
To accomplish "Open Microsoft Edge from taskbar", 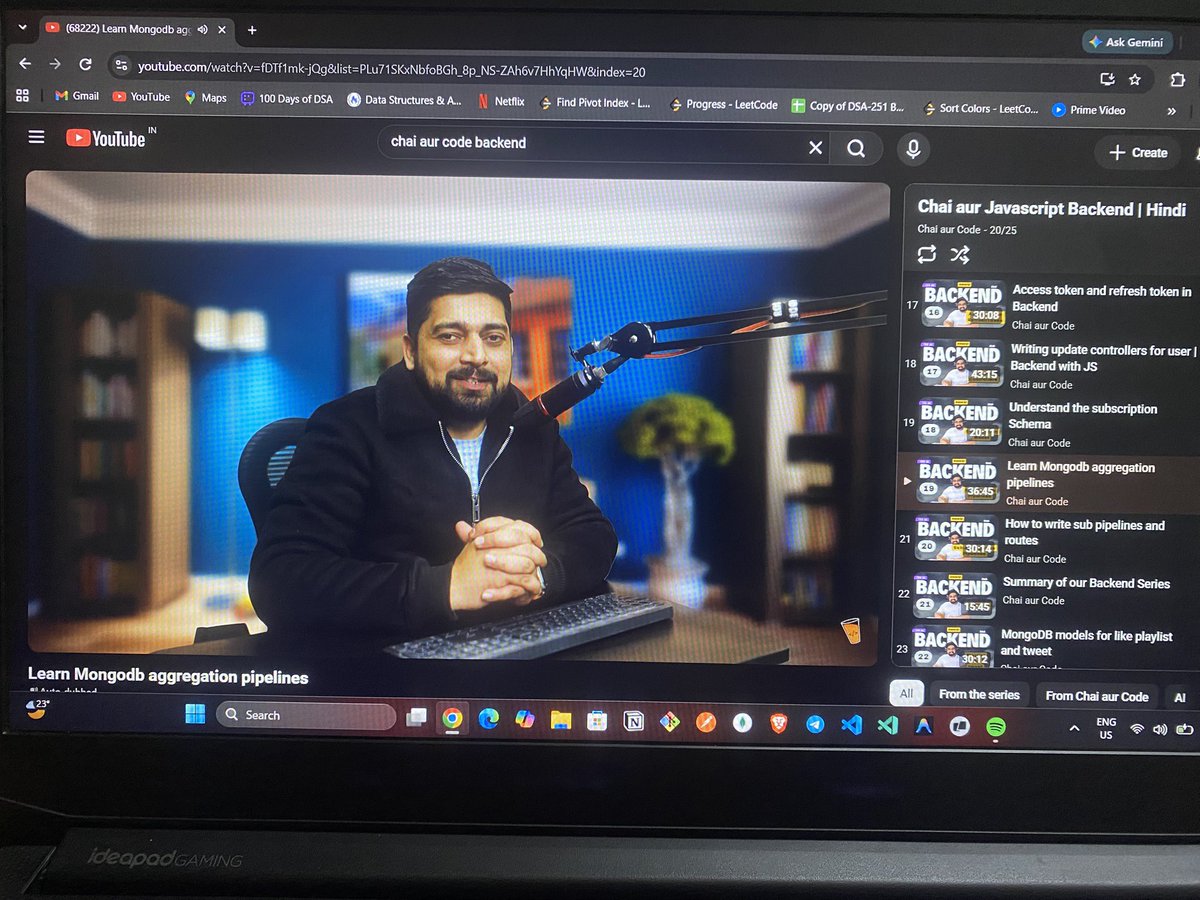I will [x=488, y=718].
